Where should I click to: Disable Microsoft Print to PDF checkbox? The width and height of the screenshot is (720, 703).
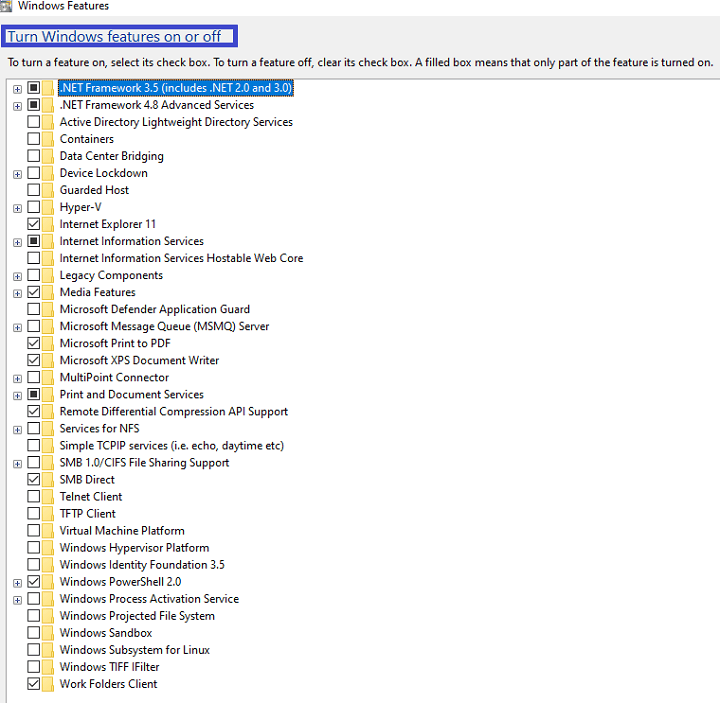coord(34,343)
